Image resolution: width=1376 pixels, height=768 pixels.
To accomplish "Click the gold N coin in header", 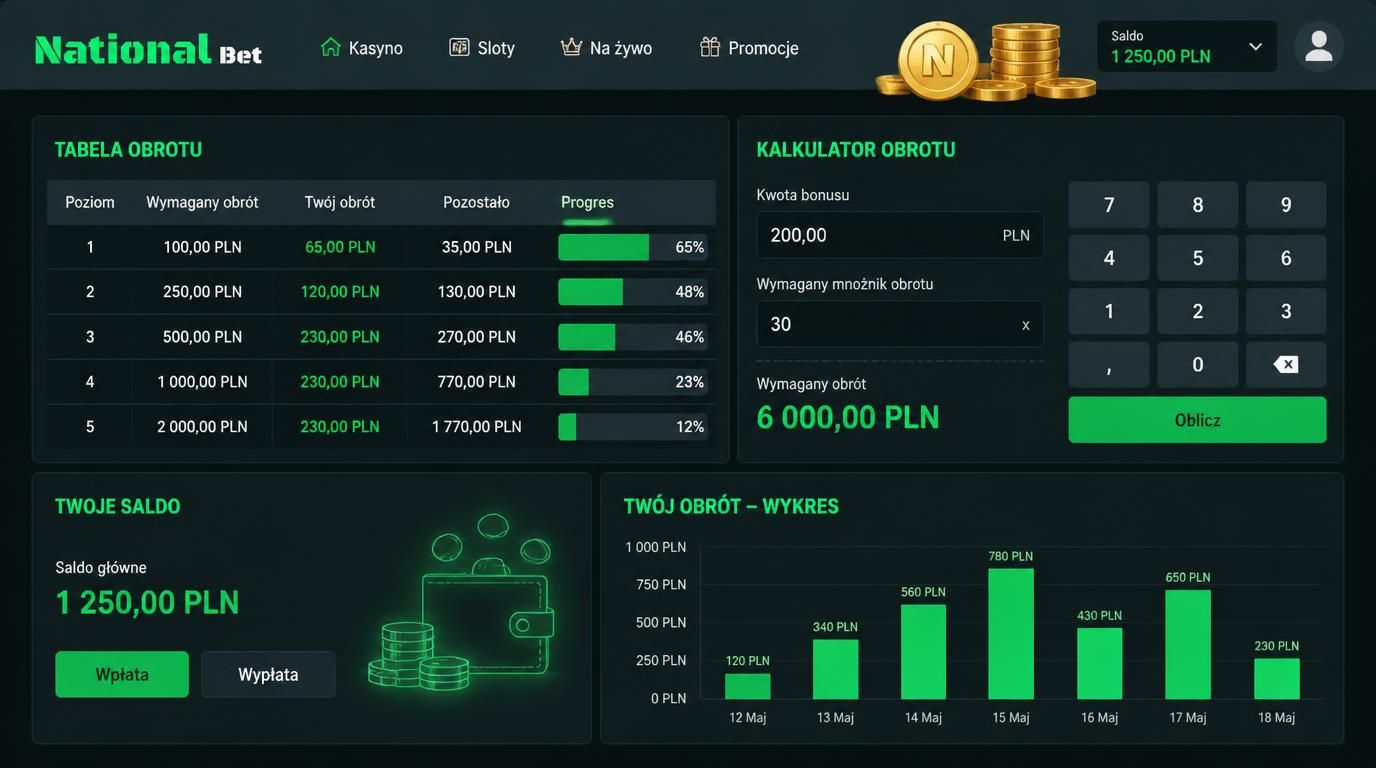I will coord(937,61).
